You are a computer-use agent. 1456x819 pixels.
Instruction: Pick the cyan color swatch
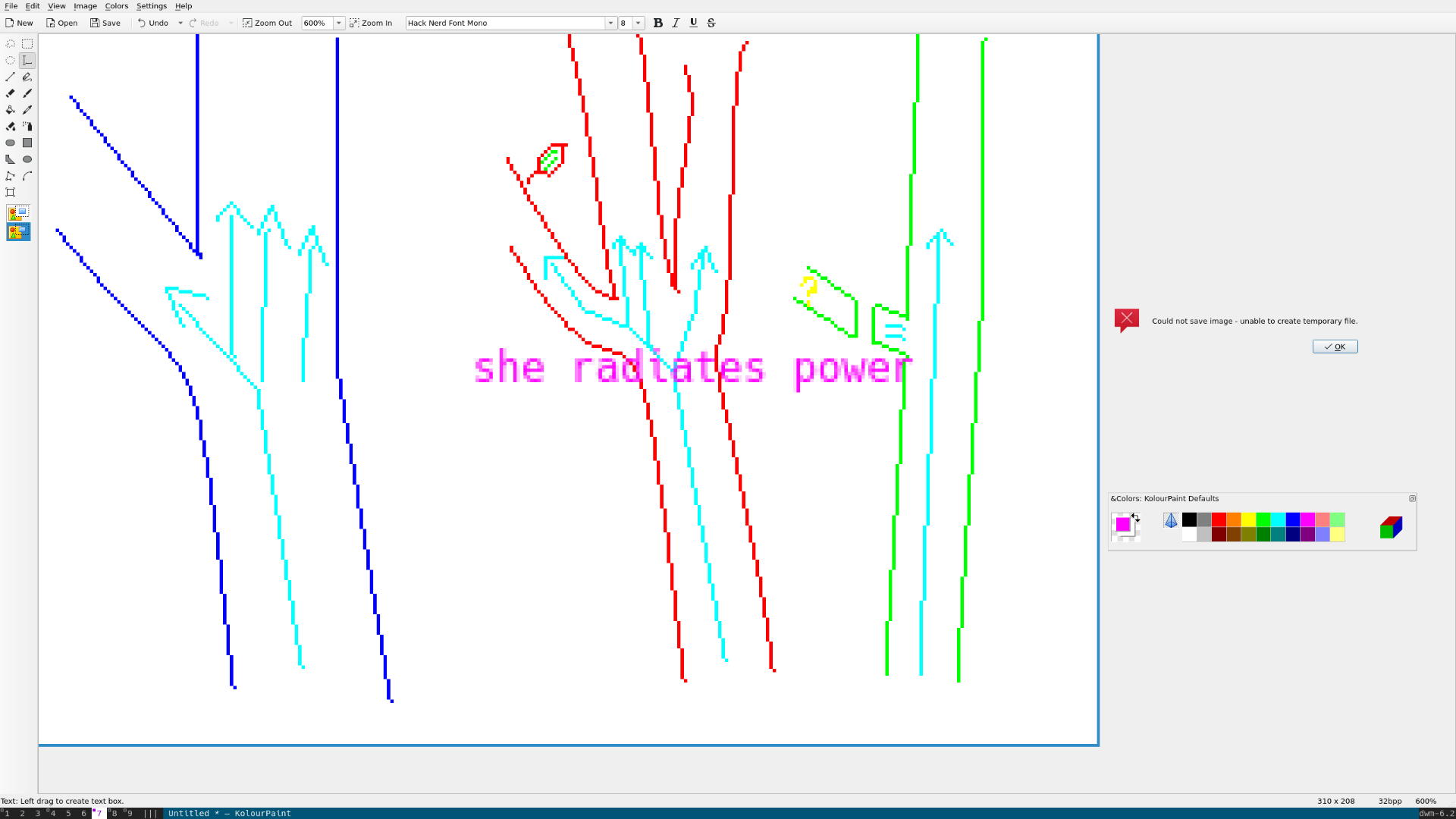tap(1278, 519)
